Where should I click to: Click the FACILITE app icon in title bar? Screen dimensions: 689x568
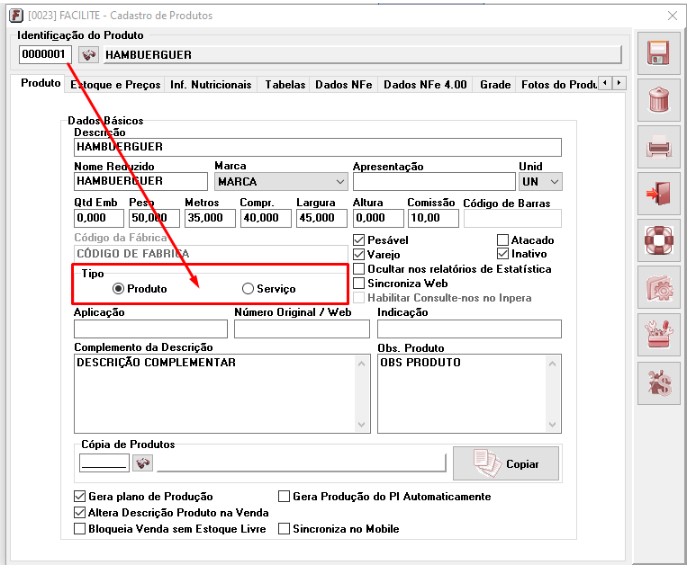point(16,16)
